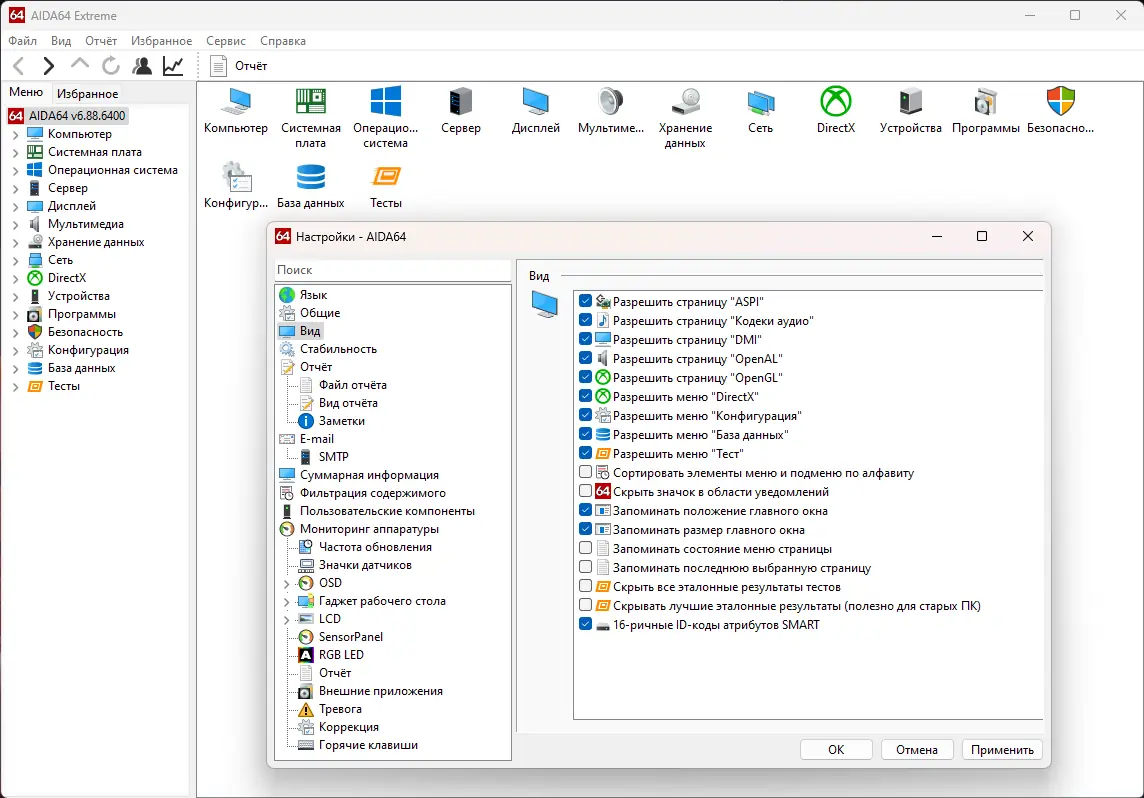Expand OSD node in settings tree

pos(286,584)
